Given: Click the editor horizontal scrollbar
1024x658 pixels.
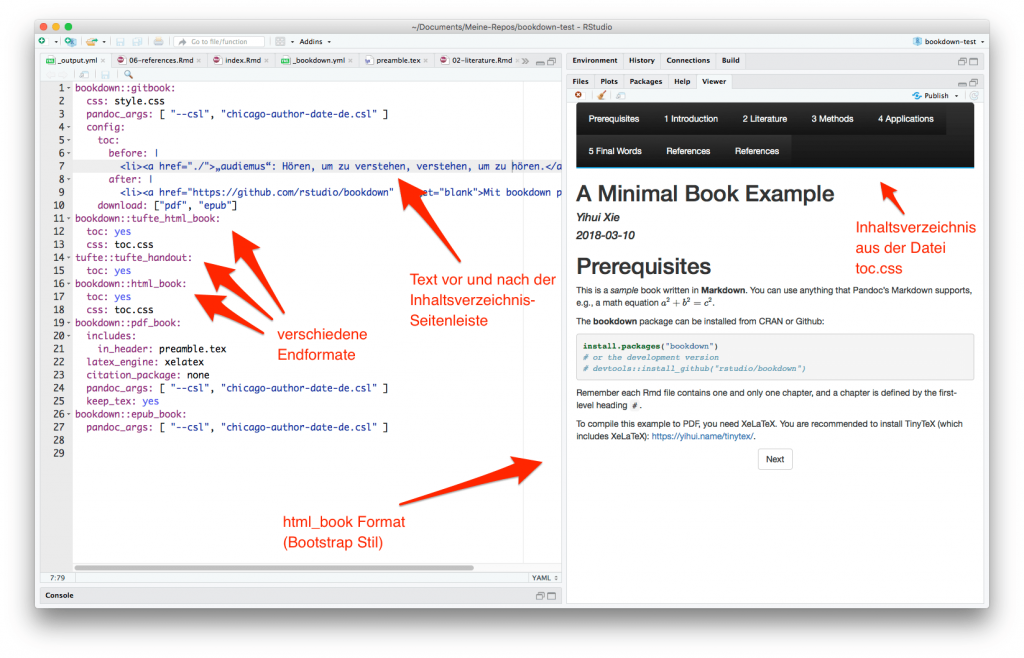Looking at the screenshot, I should click(x=274, y=568).
